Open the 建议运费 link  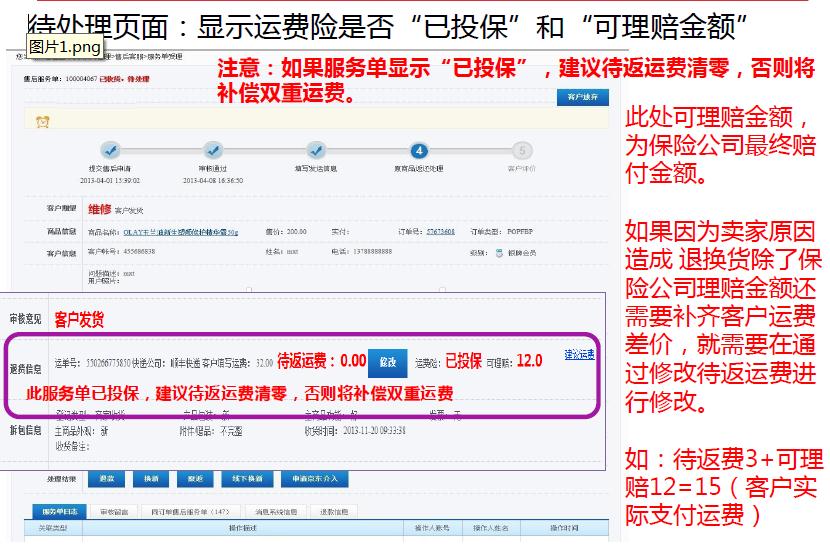tap(579, 354)
